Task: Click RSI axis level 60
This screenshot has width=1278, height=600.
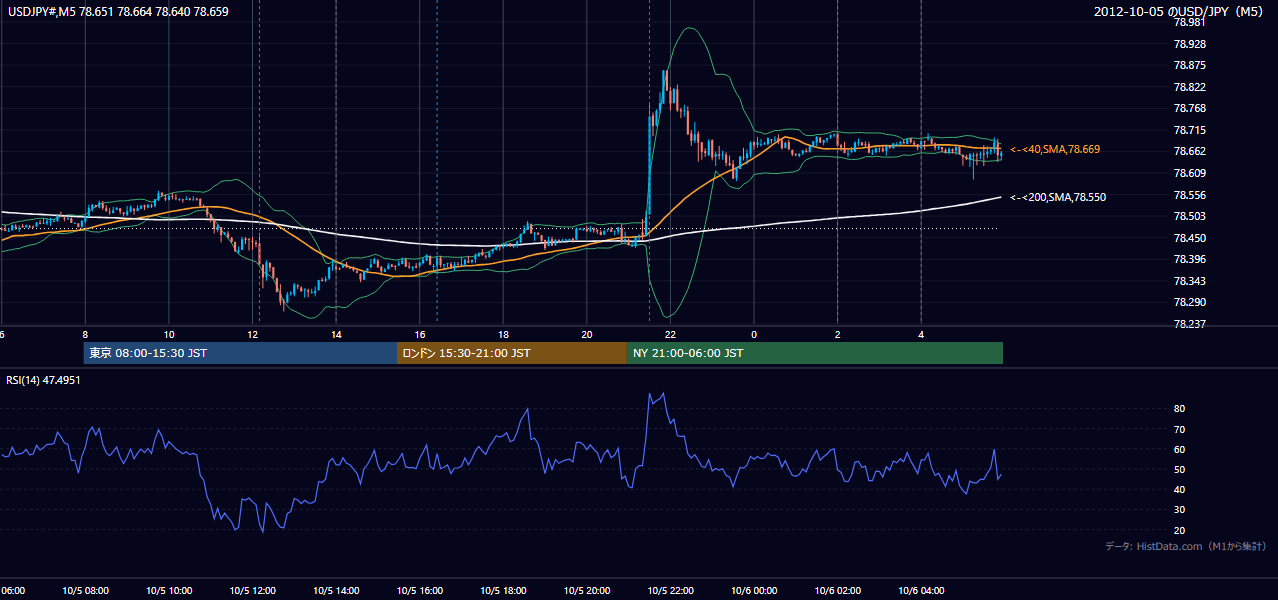Action: [1180, 449]
